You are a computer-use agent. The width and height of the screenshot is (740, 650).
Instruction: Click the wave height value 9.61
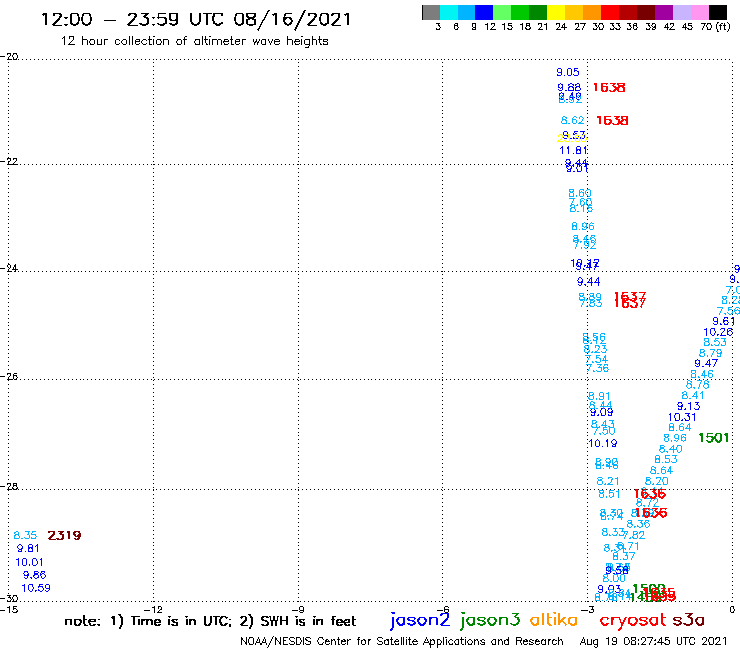pyautogui.click(x=724, y=321)
